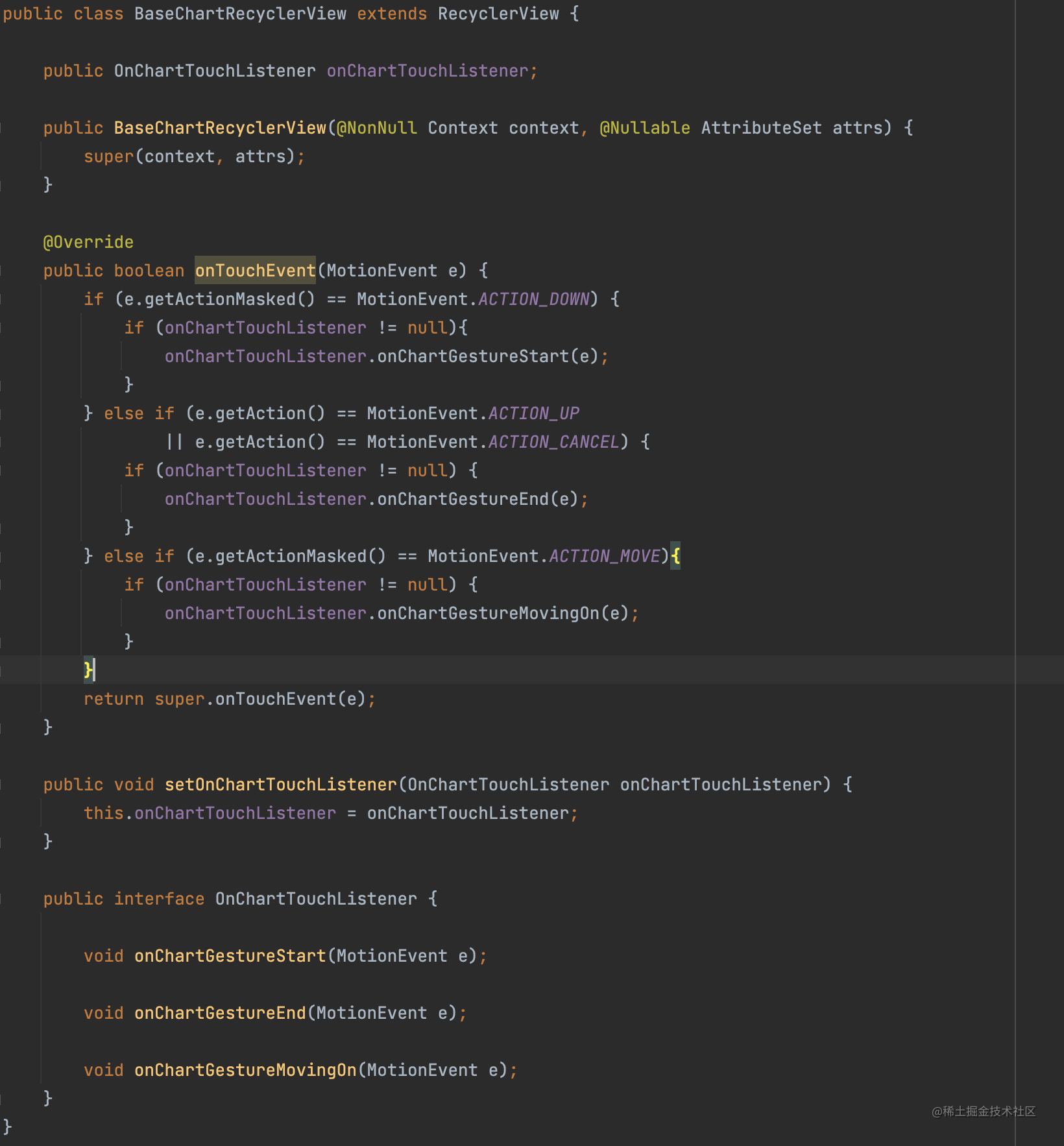Click the onChartGestureMovingOn(e) call
The width and height of the screenshot is (1064, 1146).
click(x=503, y=613)
